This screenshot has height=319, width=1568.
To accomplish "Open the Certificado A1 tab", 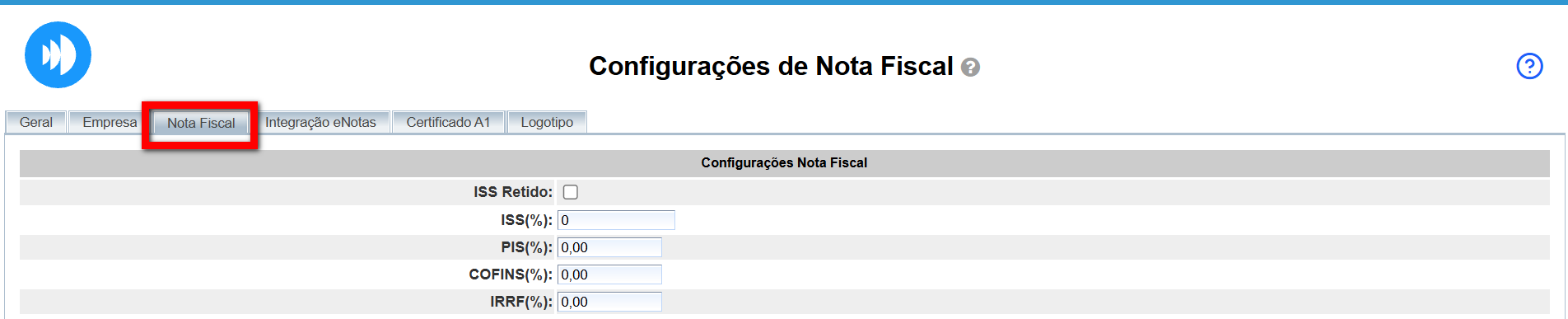I will click(x=448, y=122).
